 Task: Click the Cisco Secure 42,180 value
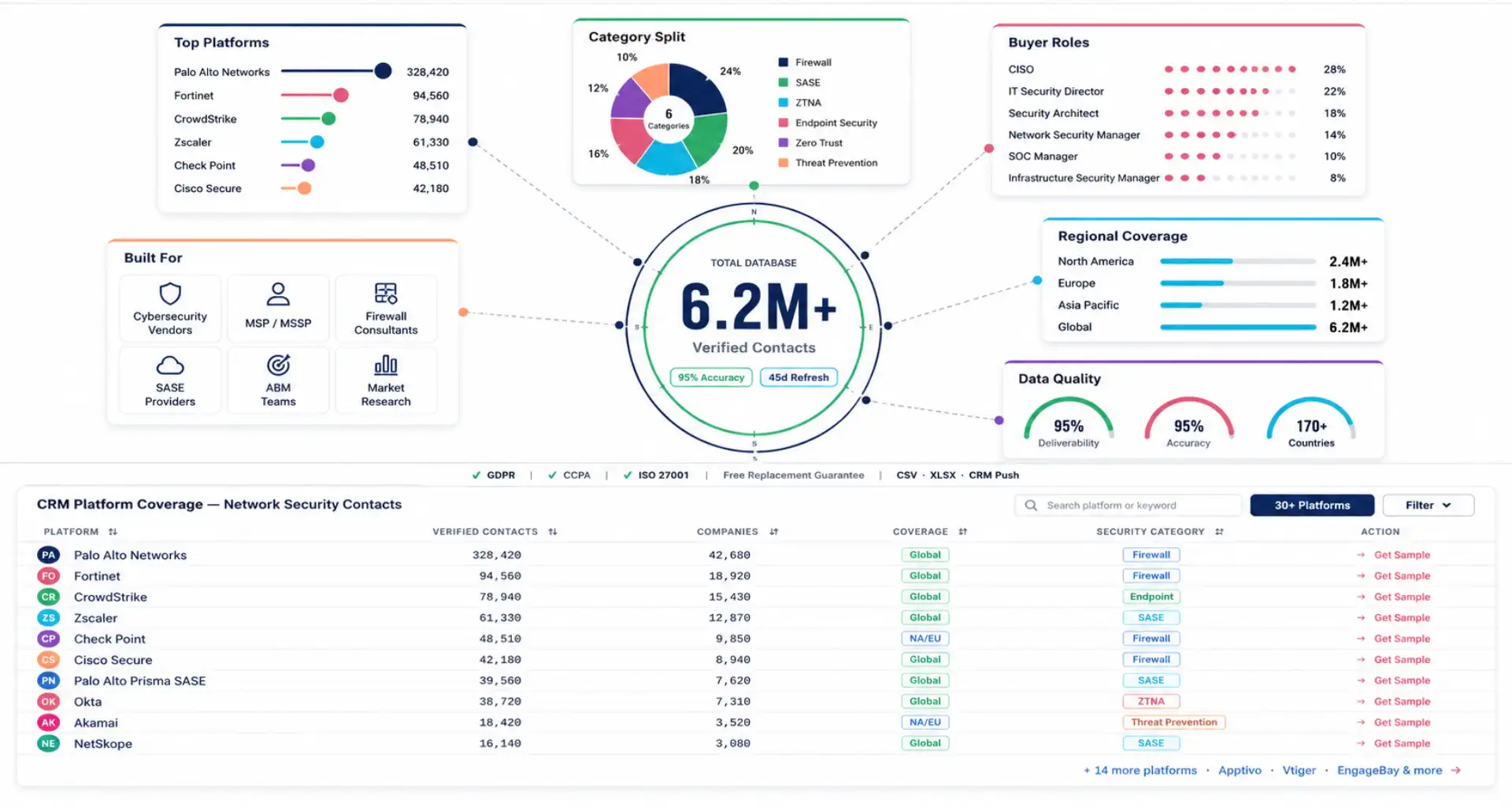[x=431, y=189]
